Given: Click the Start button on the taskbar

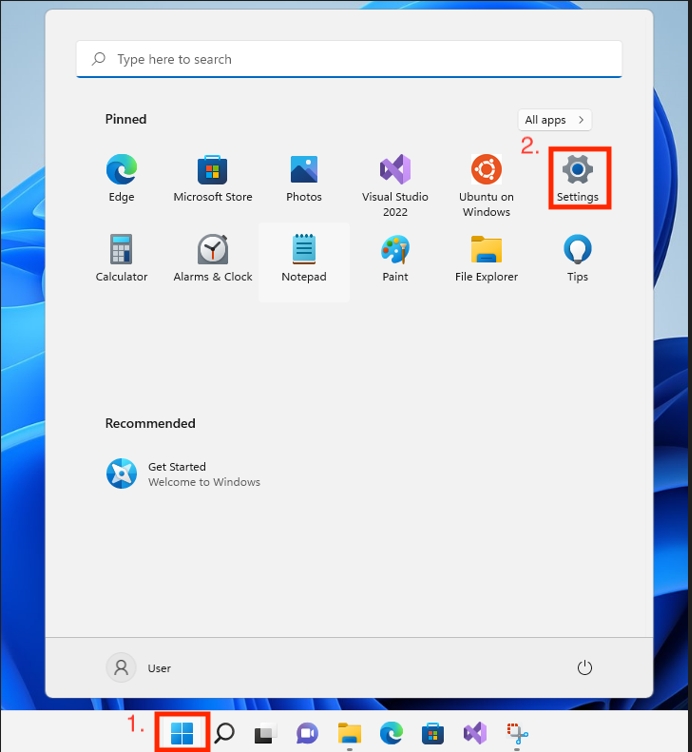Looking at the screenshot, I should pyautogui.click(x=182, y=733).
